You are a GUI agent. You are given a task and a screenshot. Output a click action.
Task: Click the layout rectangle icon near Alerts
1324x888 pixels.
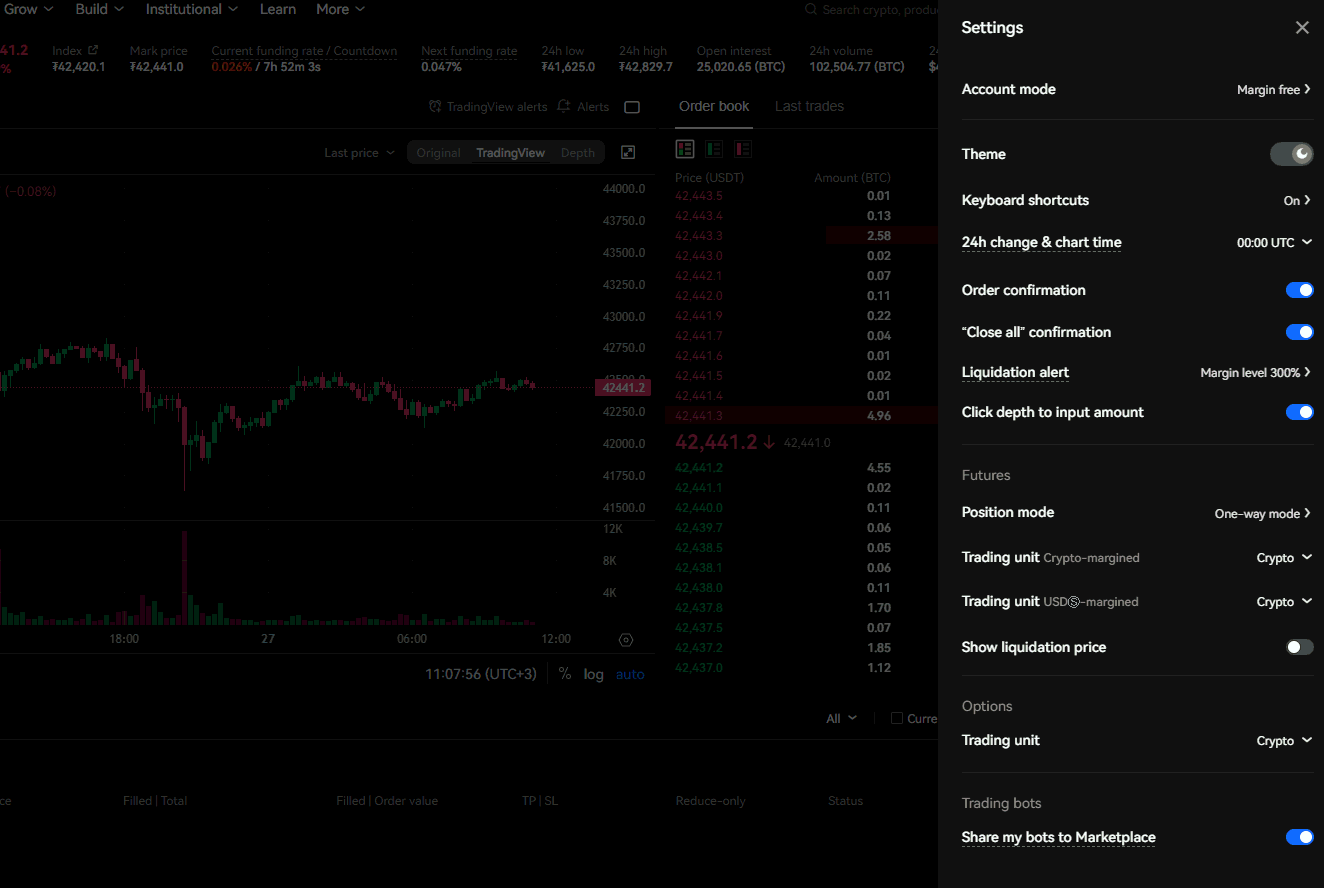tap(632, 107)
